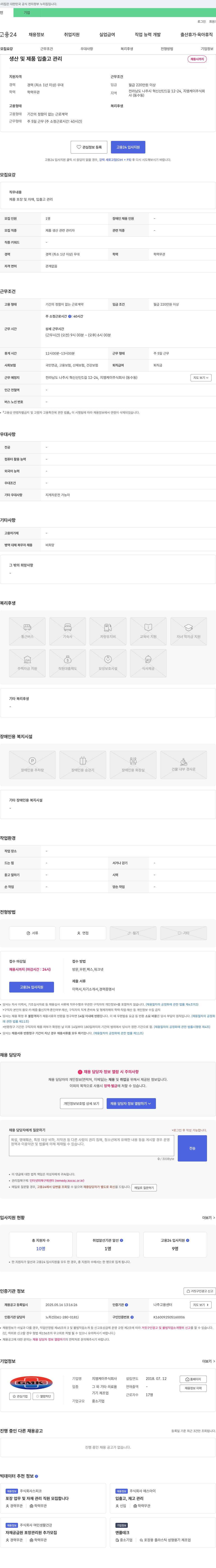
Task: Click the 건물 내부 경사로 icon
Action: click(x=183, y=764)
